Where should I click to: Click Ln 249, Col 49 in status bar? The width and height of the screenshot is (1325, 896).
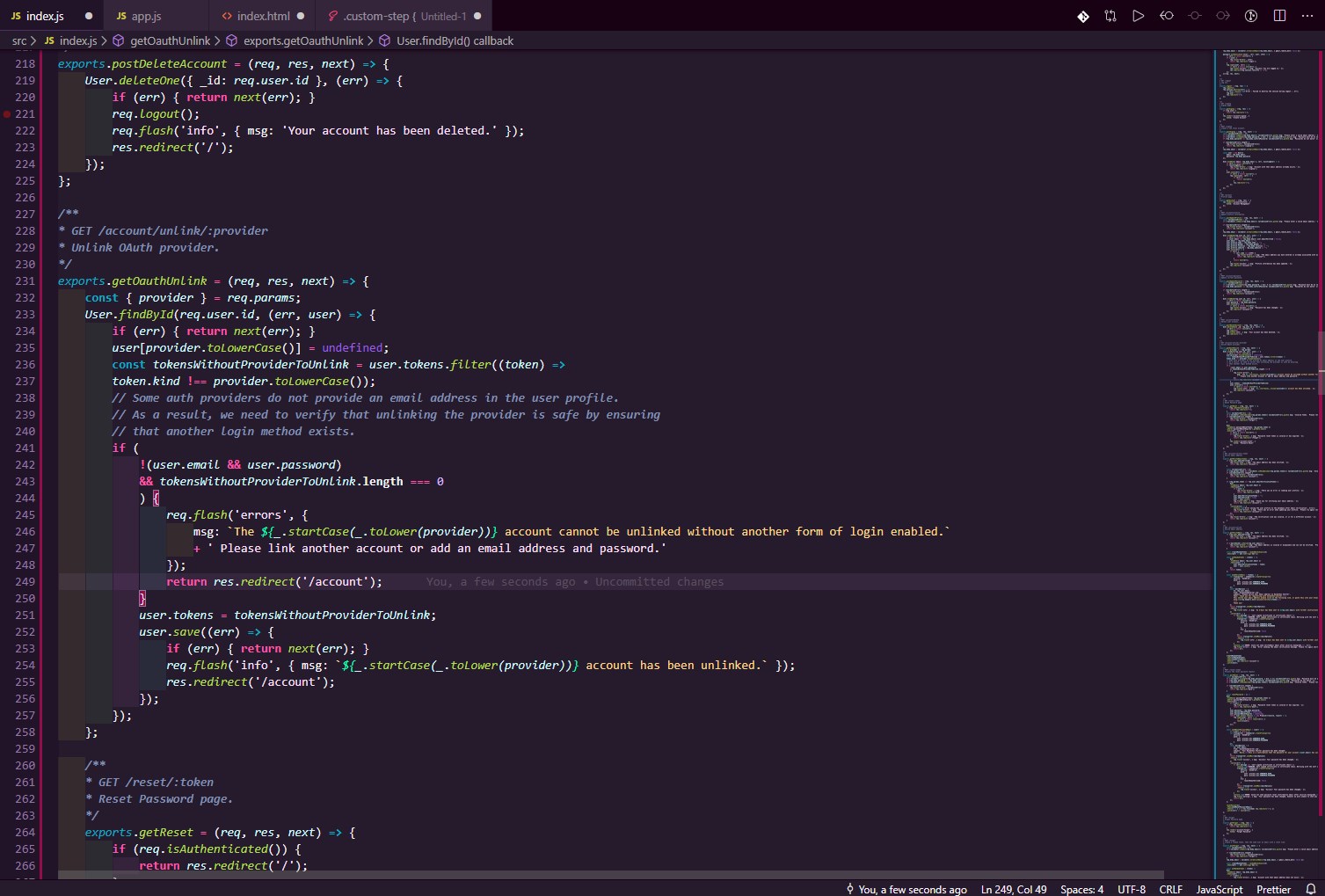1014,889
